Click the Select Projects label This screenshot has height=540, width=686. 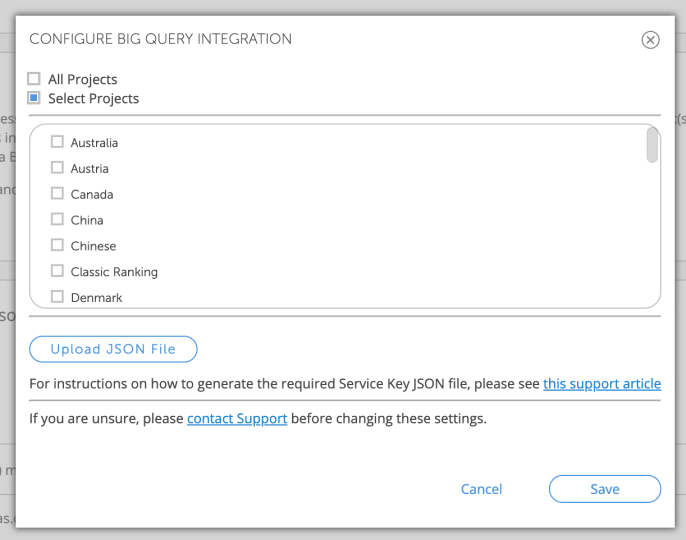tap(94, 99)
